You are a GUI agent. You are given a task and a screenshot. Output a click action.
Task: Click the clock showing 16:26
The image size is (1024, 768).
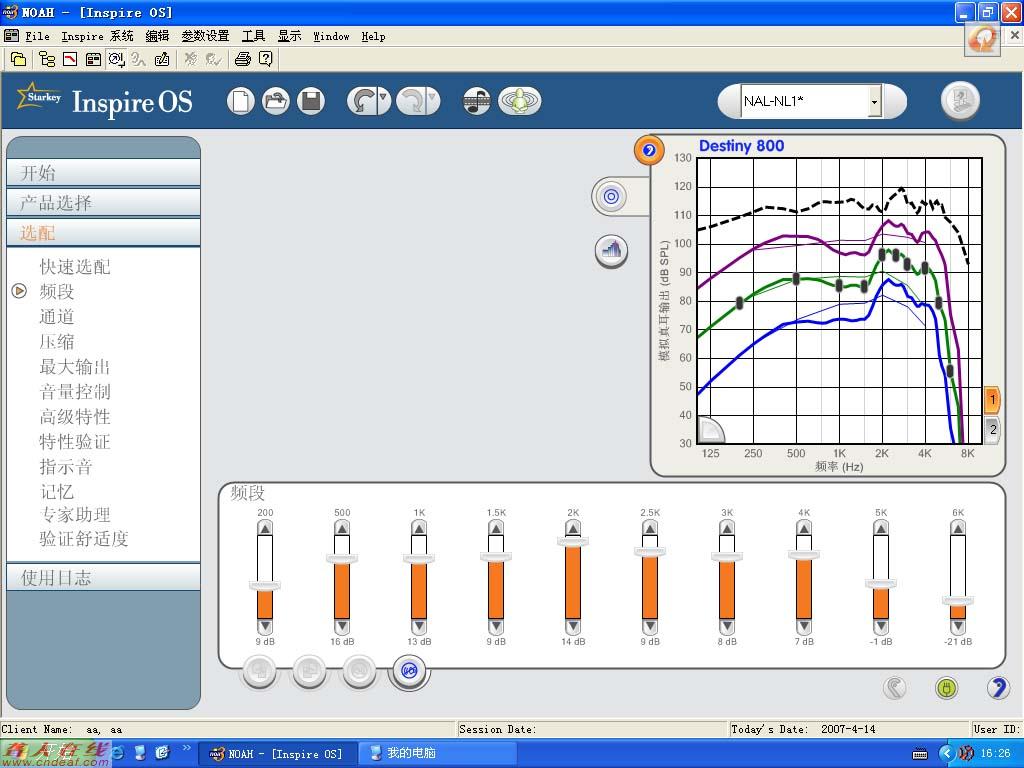tap(995, 753)
